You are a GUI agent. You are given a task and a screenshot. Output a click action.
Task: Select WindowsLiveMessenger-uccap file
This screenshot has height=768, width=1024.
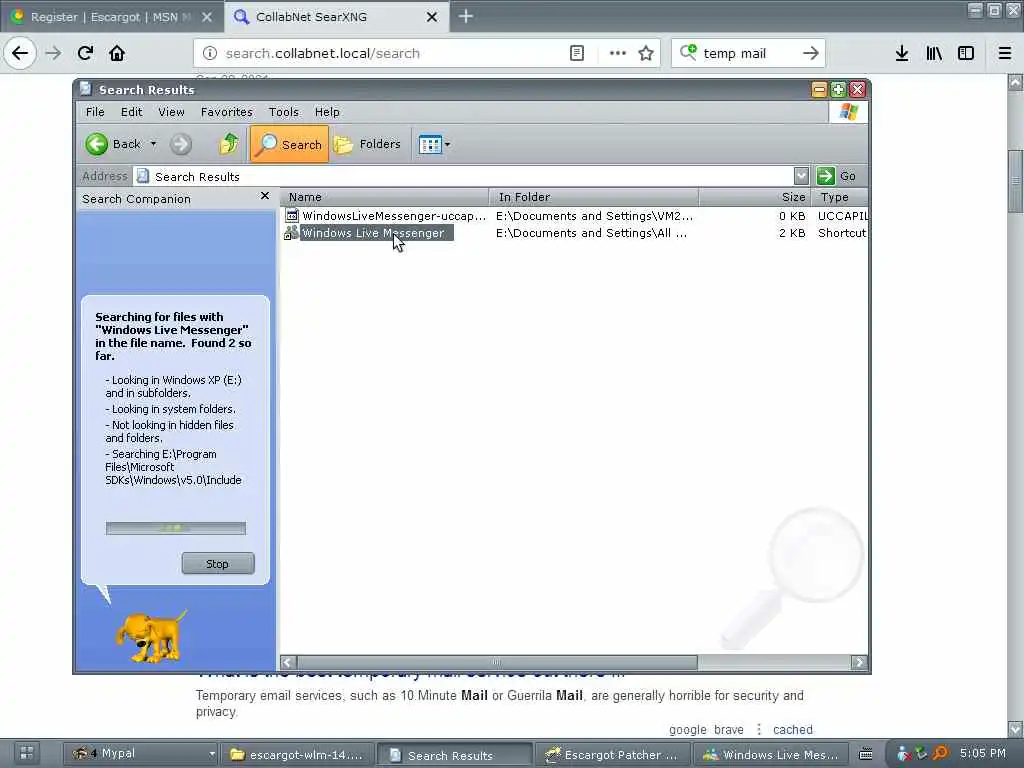coord(394,216)
